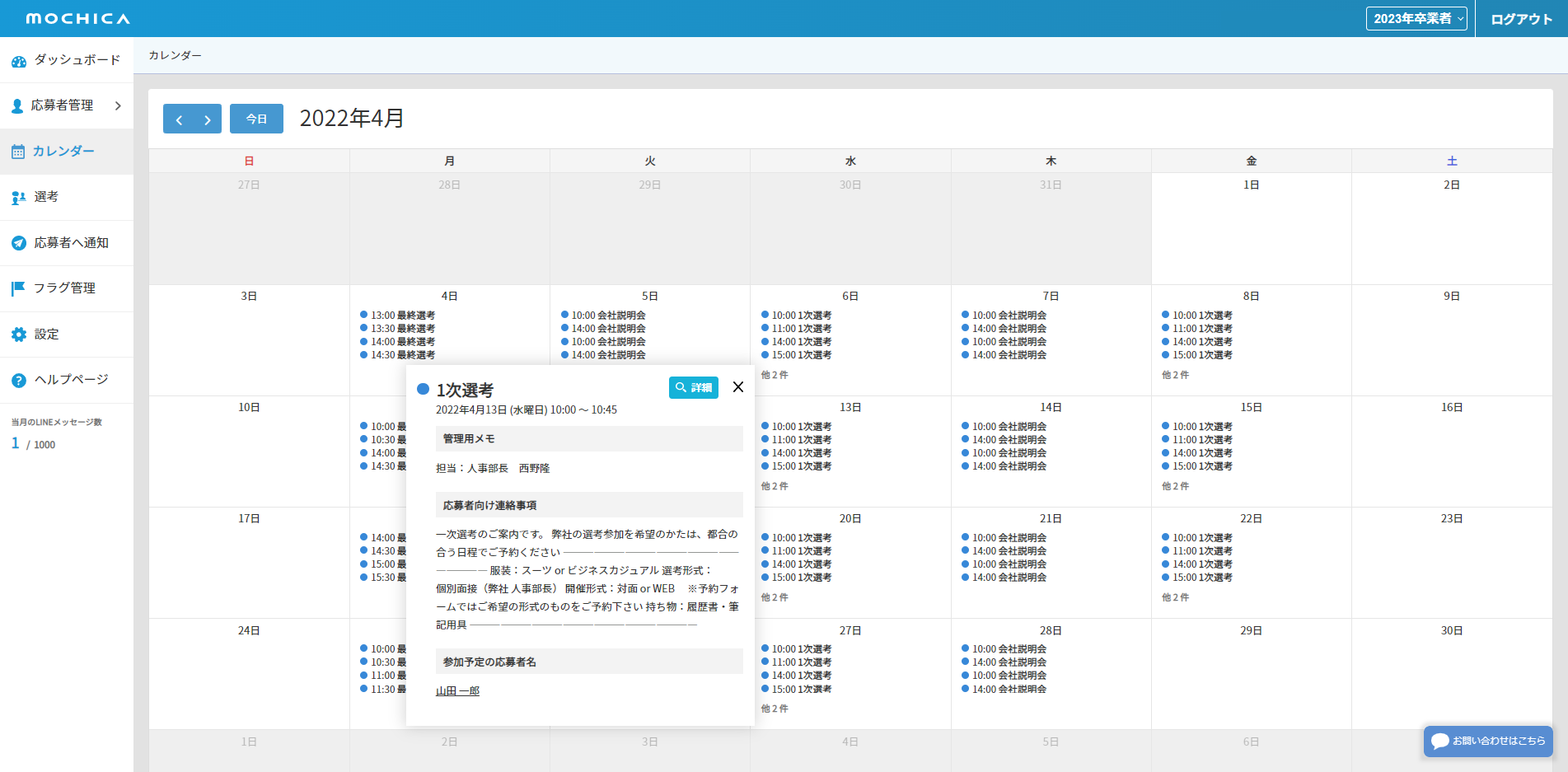Click the settings gear icon

pos(19,335)
